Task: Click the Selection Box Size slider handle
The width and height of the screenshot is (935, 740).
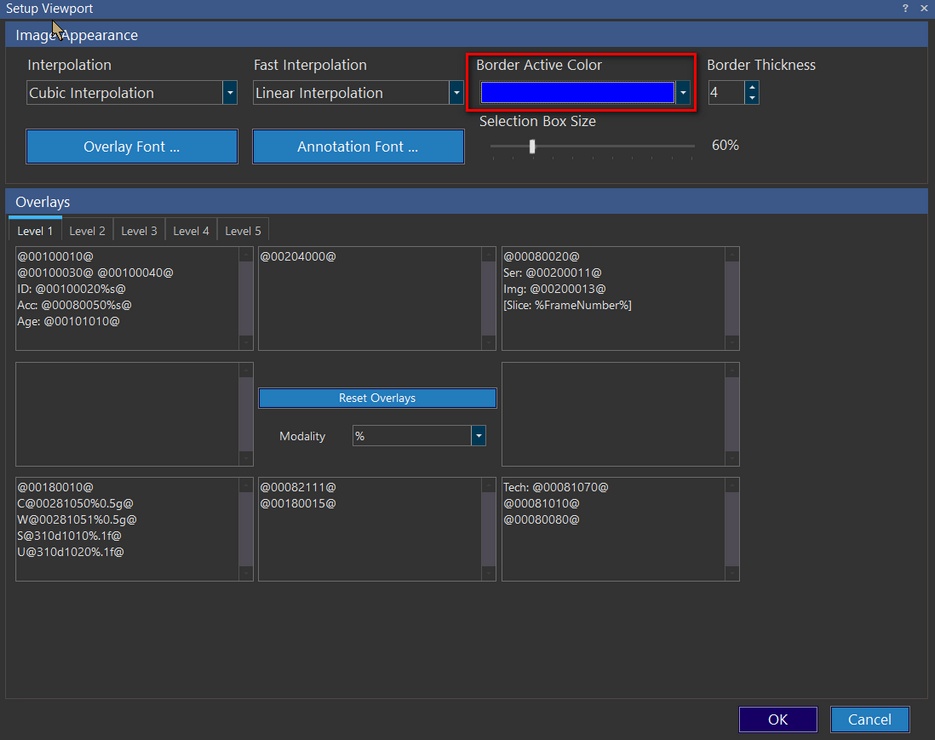Action: tap(532, 146)
